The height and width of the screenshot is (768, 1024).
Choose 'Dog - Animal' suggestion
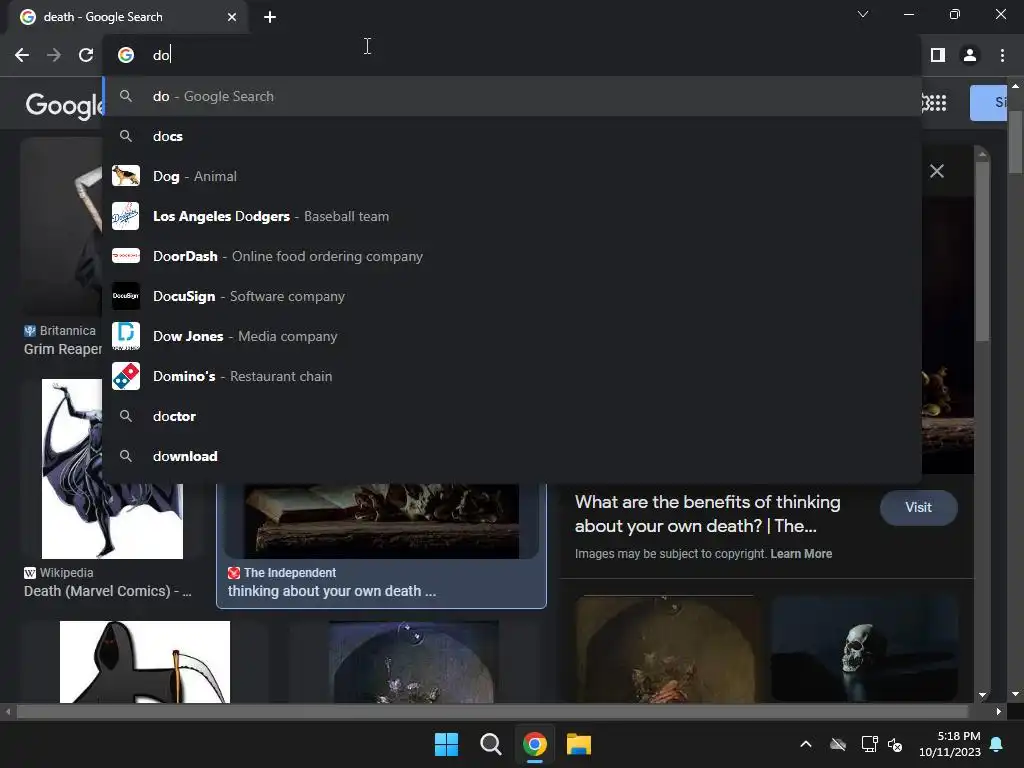(x=512, y=176)
